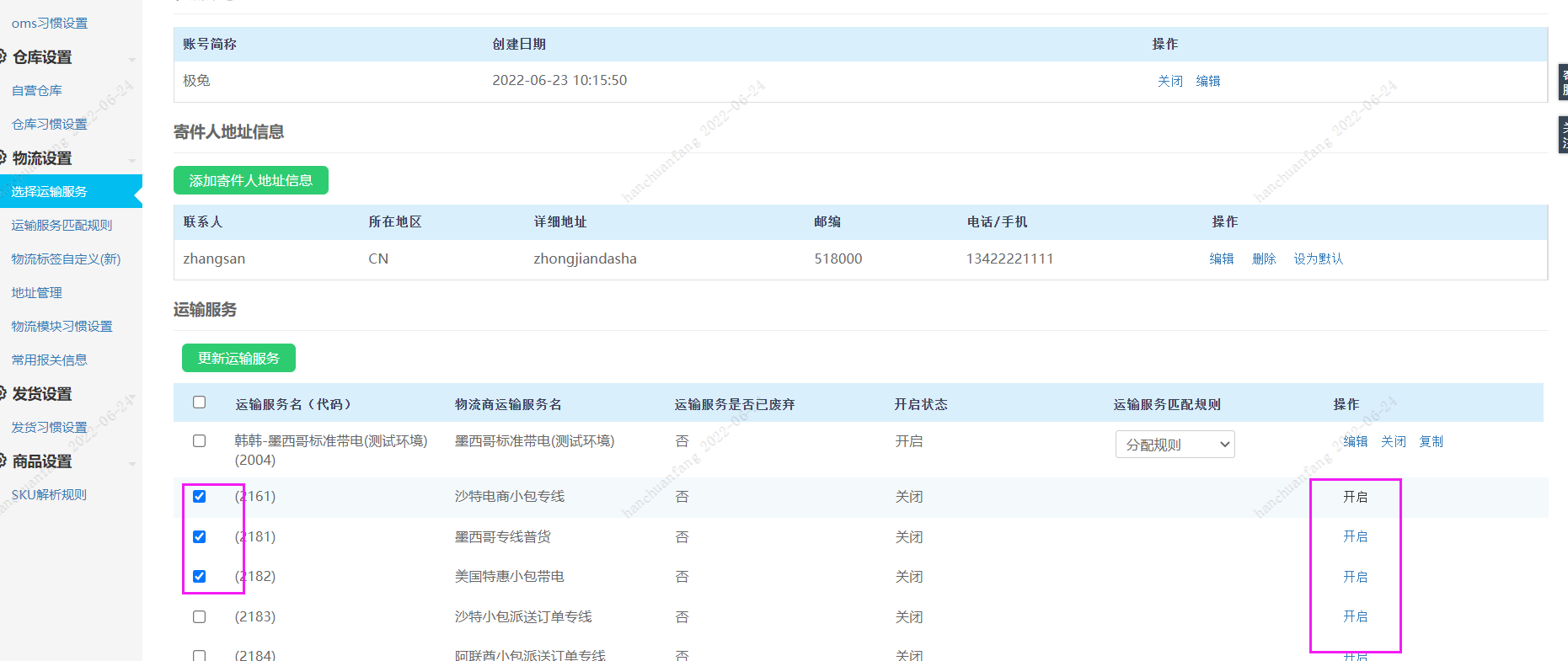Click the zhongjiandasha address cell

coord(585,259)
